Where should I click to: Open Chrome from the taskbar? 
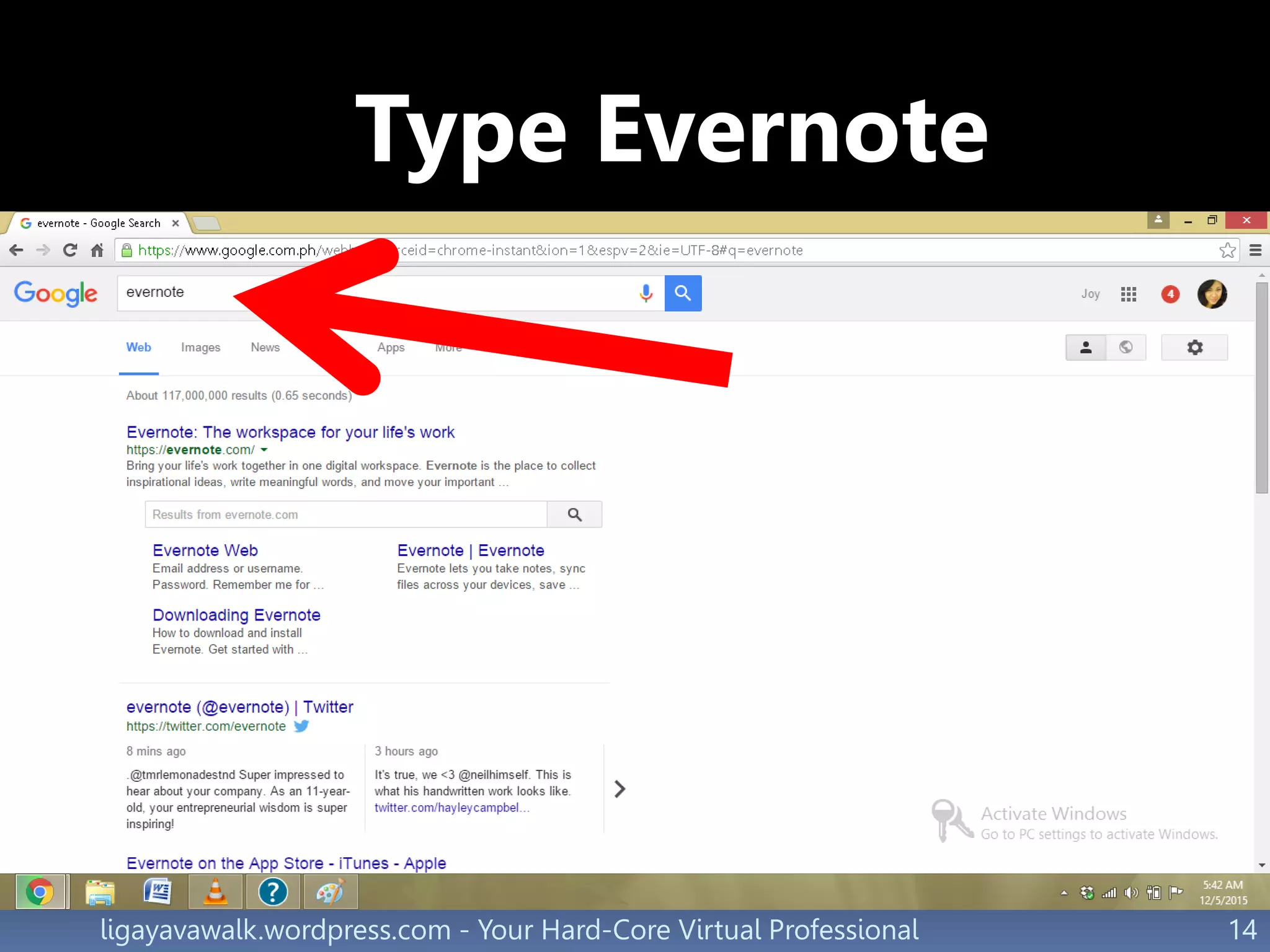[40, 892]
